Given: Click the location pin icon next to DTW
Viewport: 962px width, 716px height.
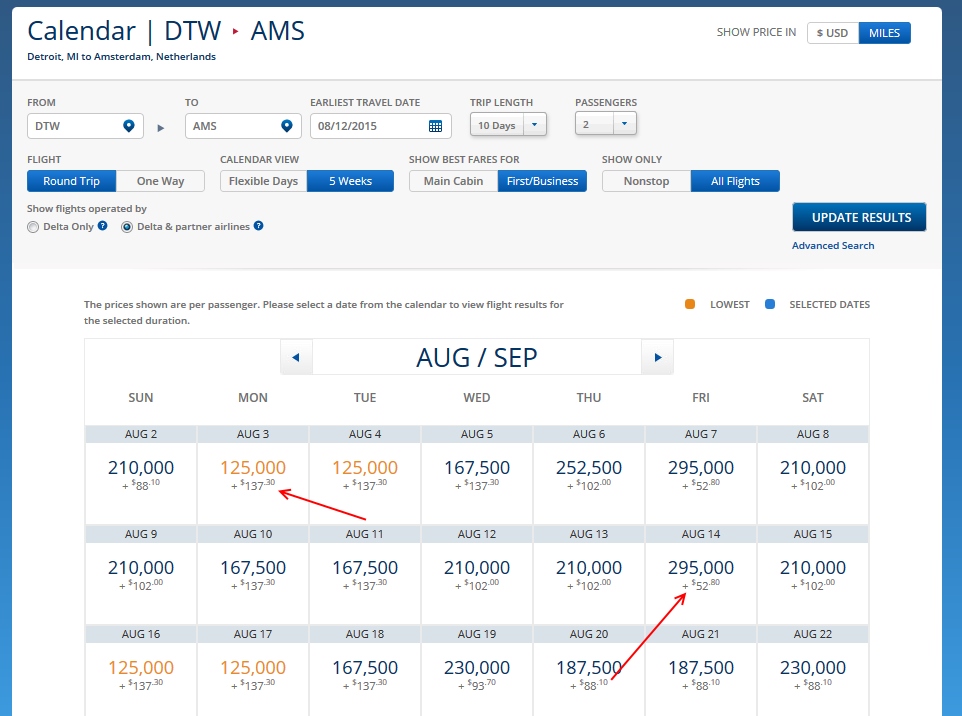Looking at the screenshot, I should tap(129, 124).
